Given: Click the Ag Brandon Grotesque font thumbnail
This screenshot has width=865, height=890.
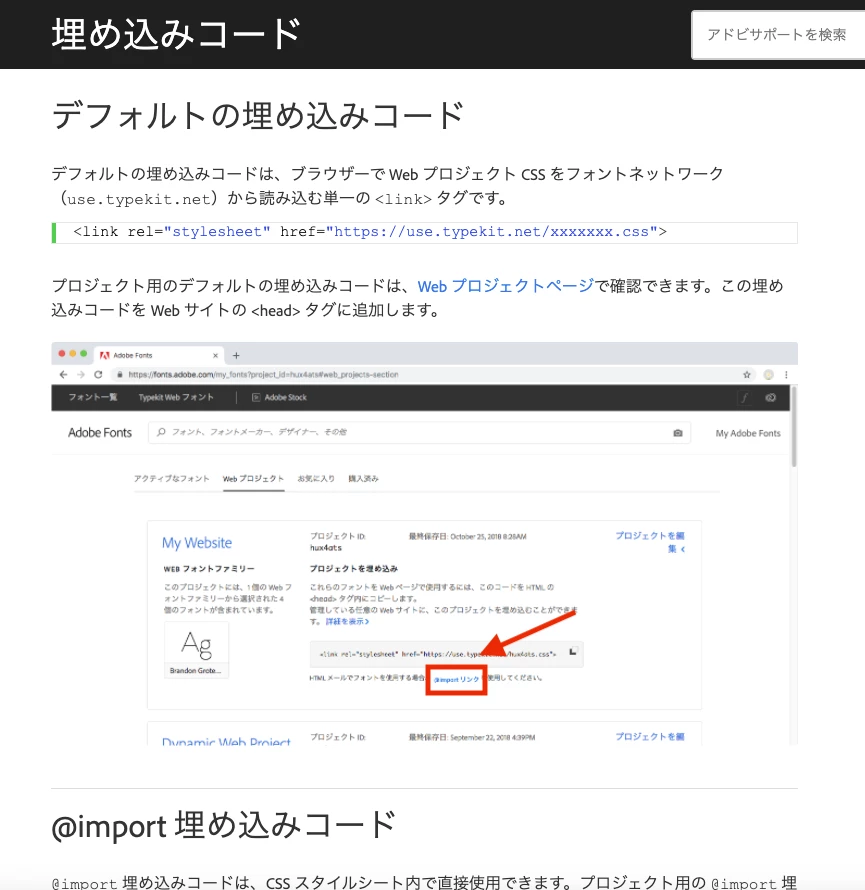Looking at the screenshot, I should 196,649.
